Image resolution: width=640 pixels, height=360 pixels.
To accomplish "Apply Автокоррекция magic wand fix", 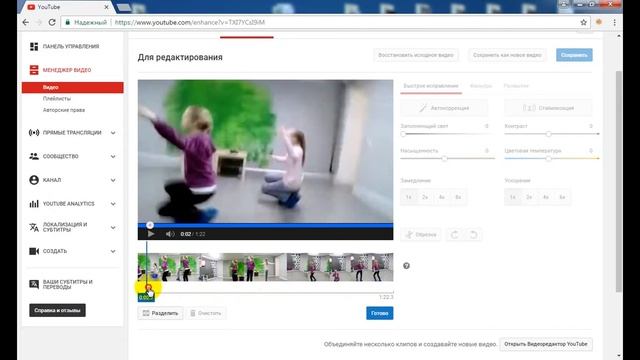I will point(444,108).
